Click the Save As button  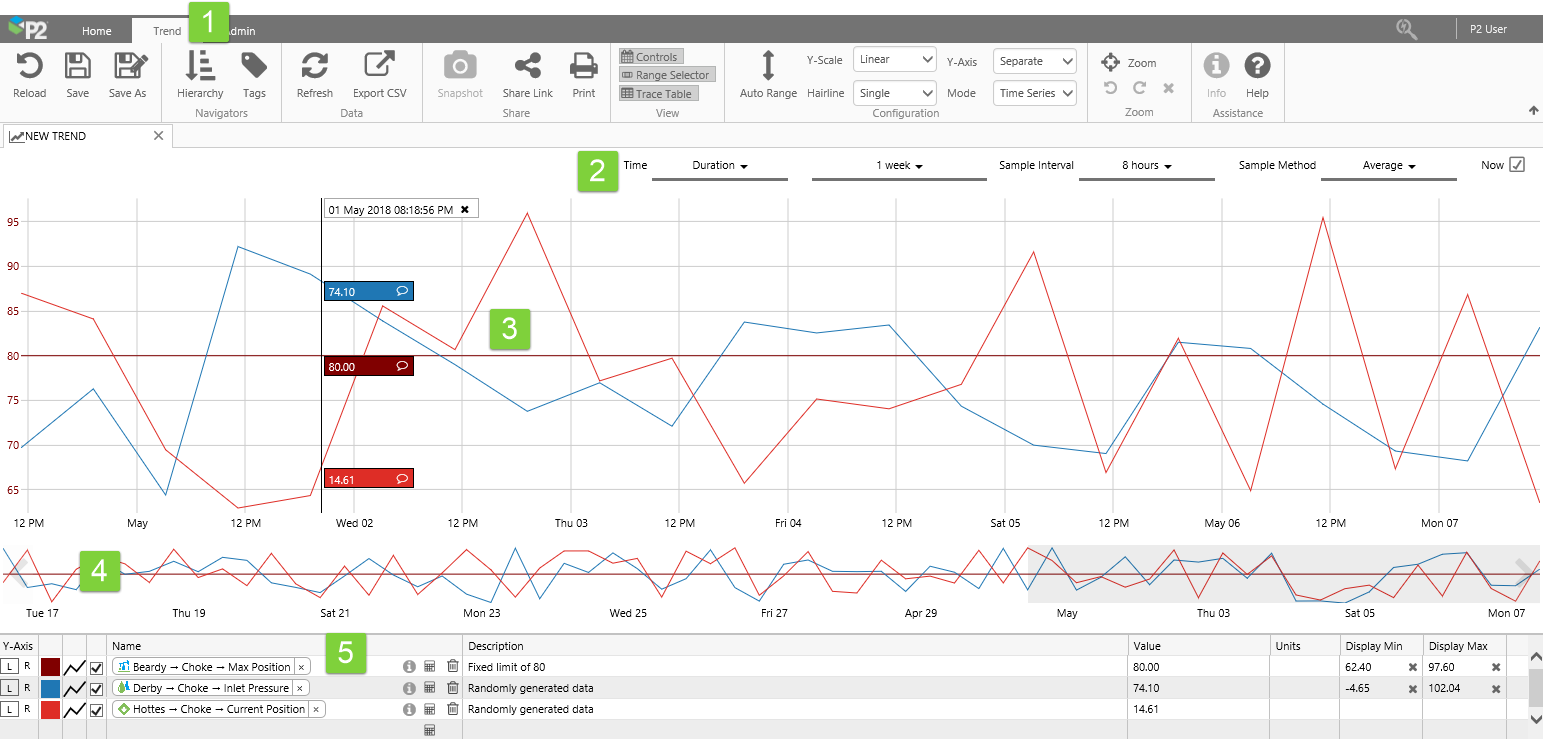(x=127, y=66)
